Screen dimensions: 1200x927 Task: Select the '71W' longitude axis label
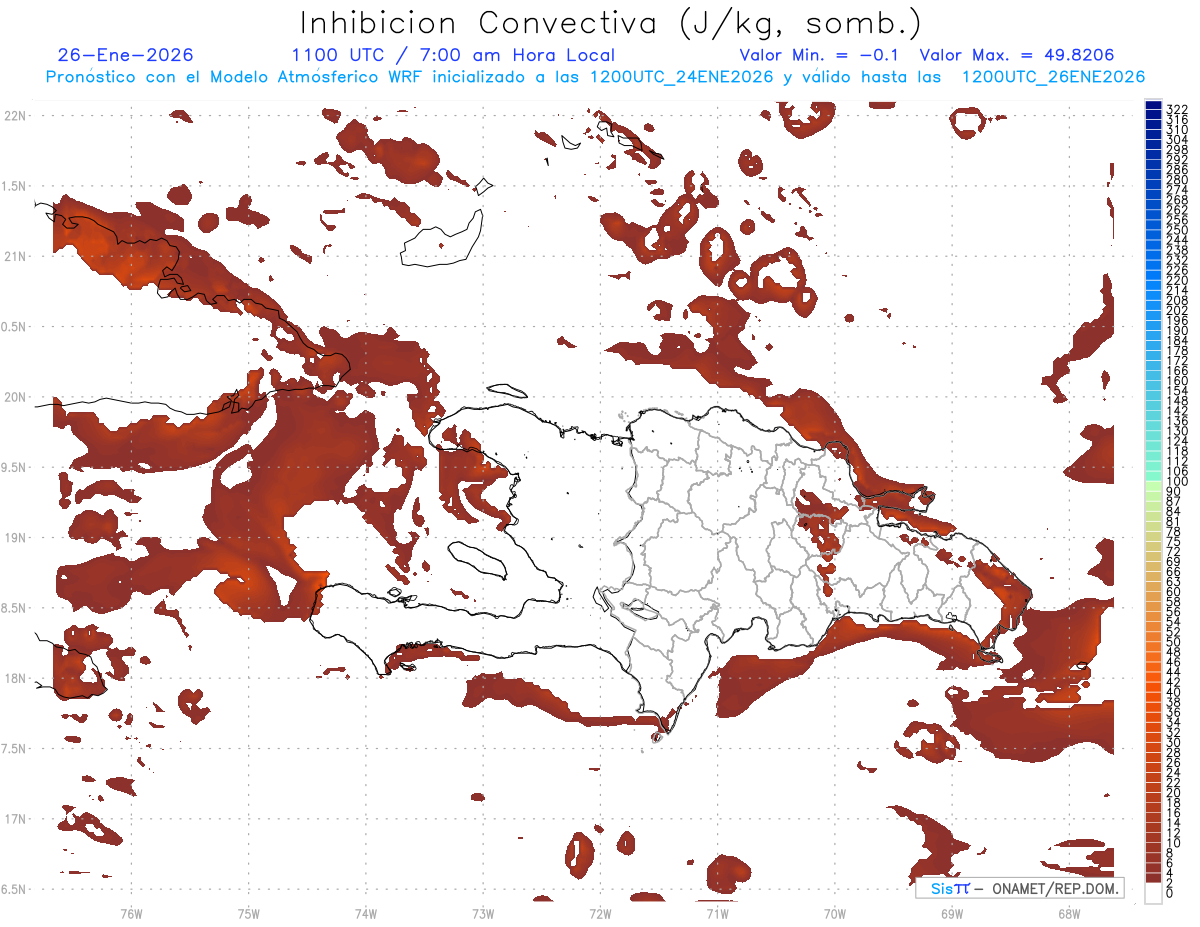click(717, 913)
